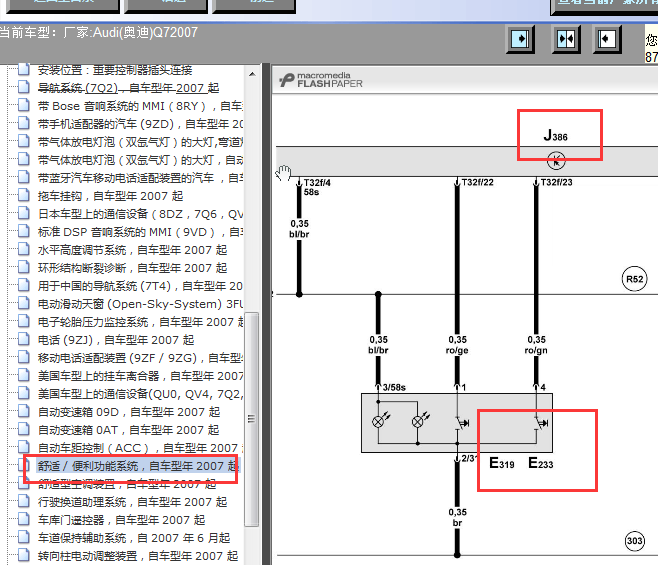
Task: Click the E233 switch label
Action: (x=540, y=463)
